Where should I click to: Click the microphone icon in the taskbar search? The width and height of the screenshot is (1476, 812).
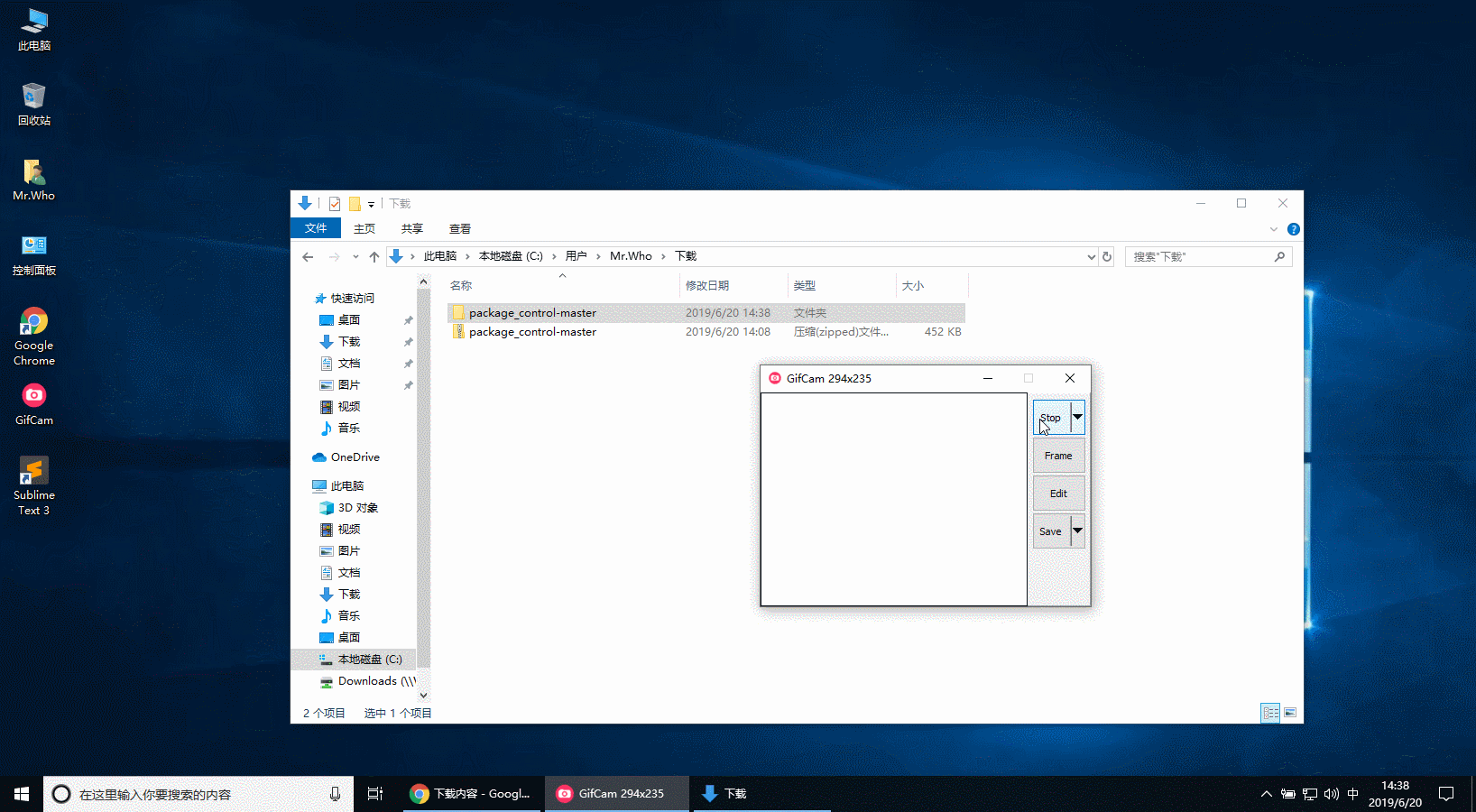335,794
